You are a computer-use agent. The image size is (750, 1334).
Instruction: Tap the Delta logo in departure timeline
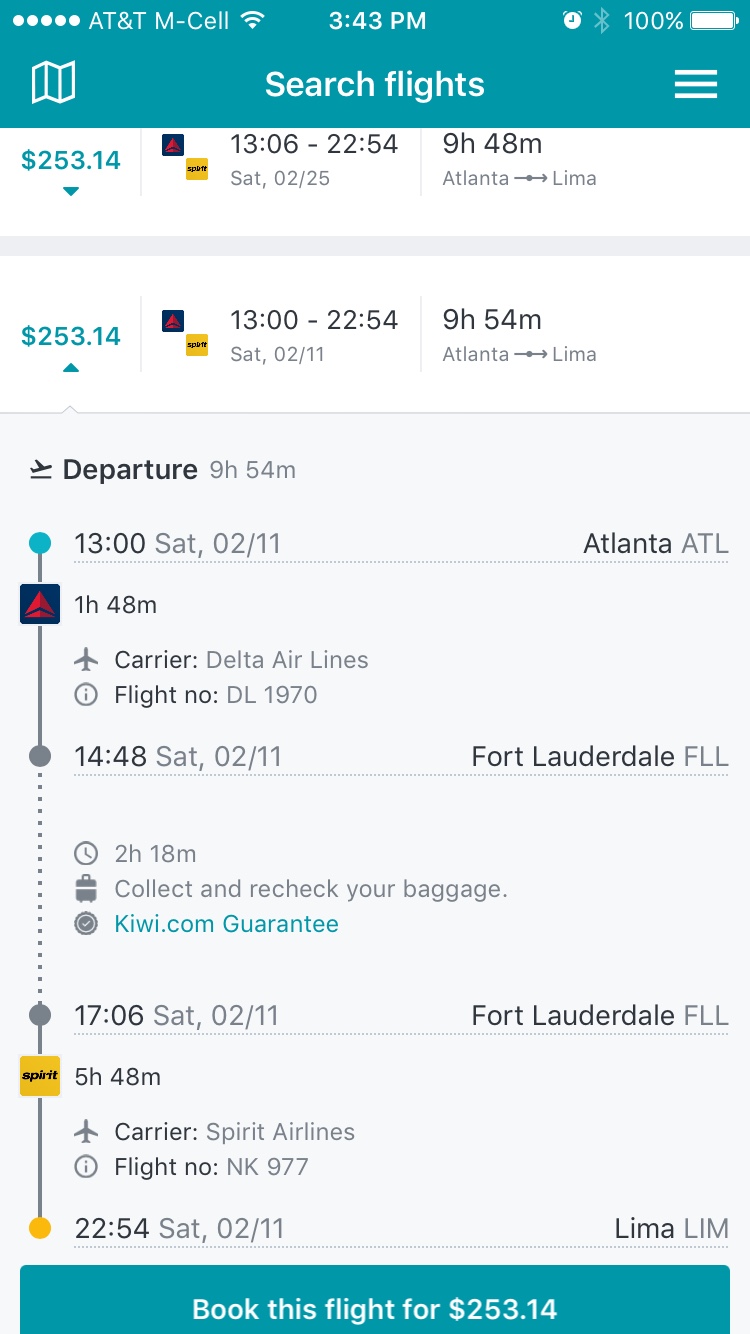pyautogui.click(x=40, y=604)
